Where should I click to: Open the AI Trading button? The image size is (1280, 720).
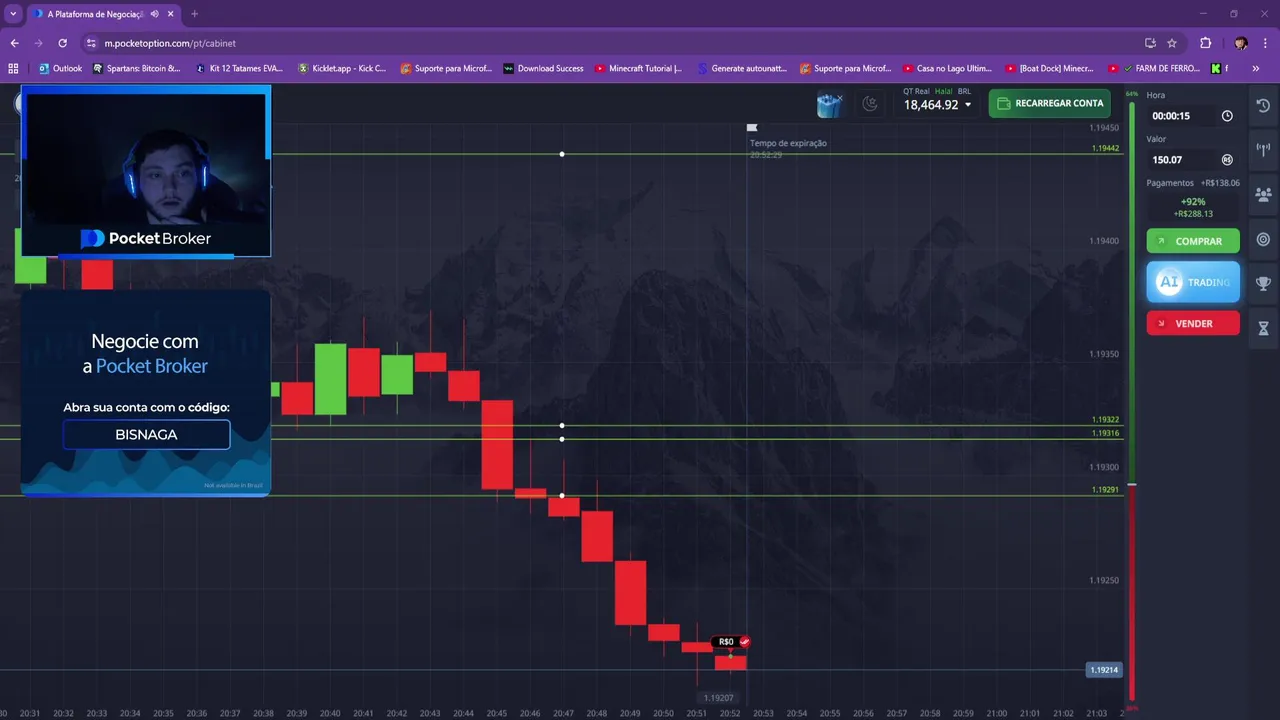(x=1193, y=282)
